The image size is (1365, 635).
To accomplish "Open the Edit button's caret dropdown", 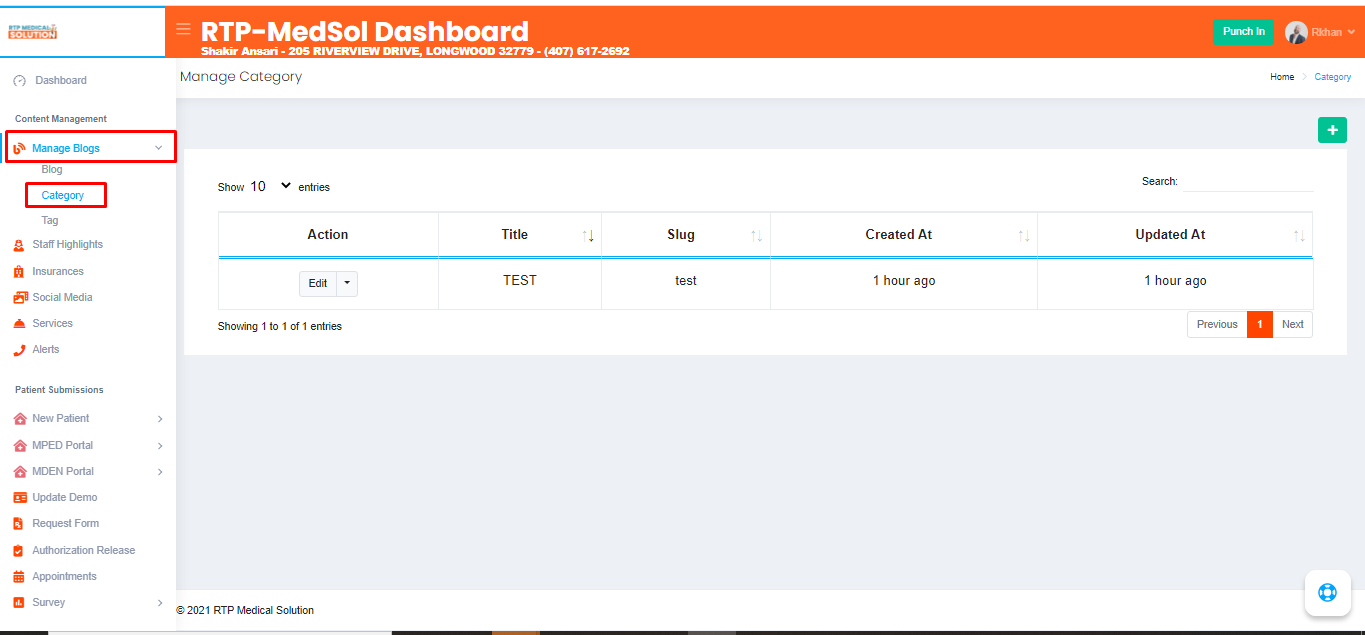I will point(347,284).
